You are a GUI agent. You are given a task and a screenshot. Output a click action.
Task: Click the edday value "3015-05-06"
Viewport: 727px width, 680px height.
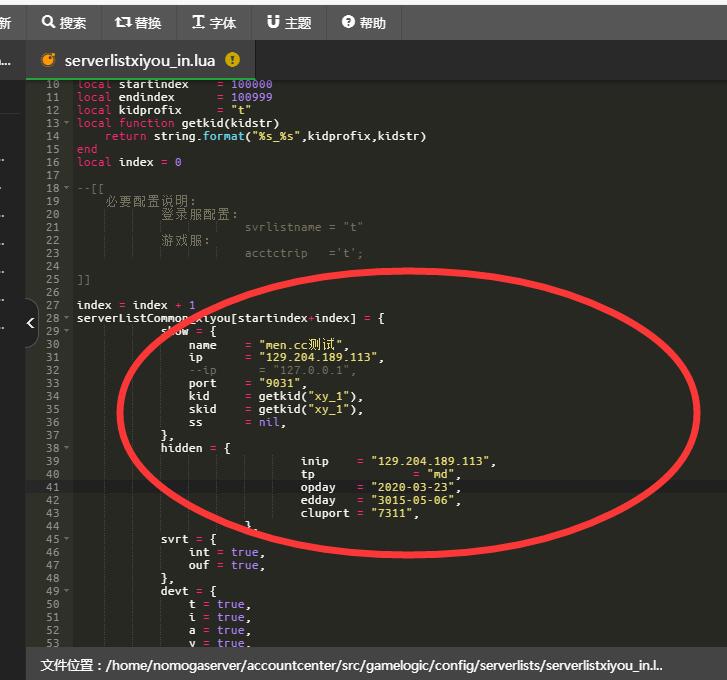[412, 500]
